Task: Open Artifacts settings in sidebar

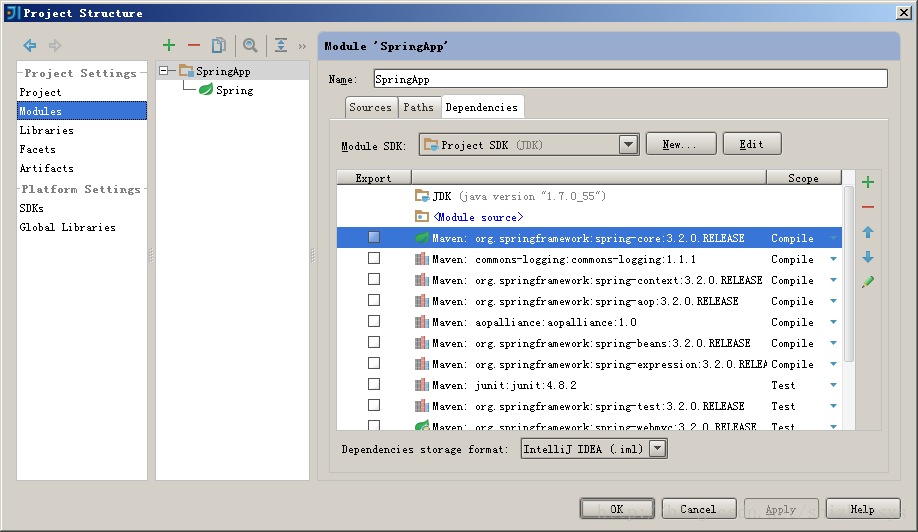Action: tap(82, 168)
